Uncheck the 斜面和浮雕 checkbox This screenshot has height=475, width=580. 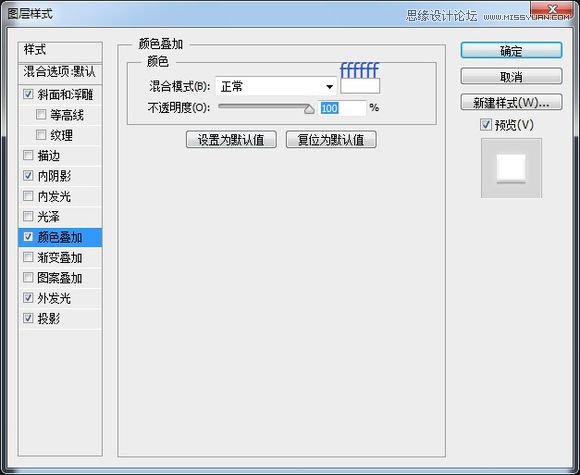pyautogui.click(x=28, y=94)
